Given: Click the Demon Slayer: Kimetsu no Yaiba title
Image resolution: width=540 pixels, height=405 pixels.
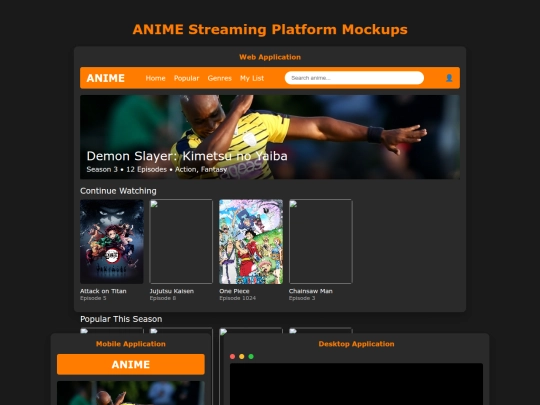Looking at the screenshot, I should 187,156.
